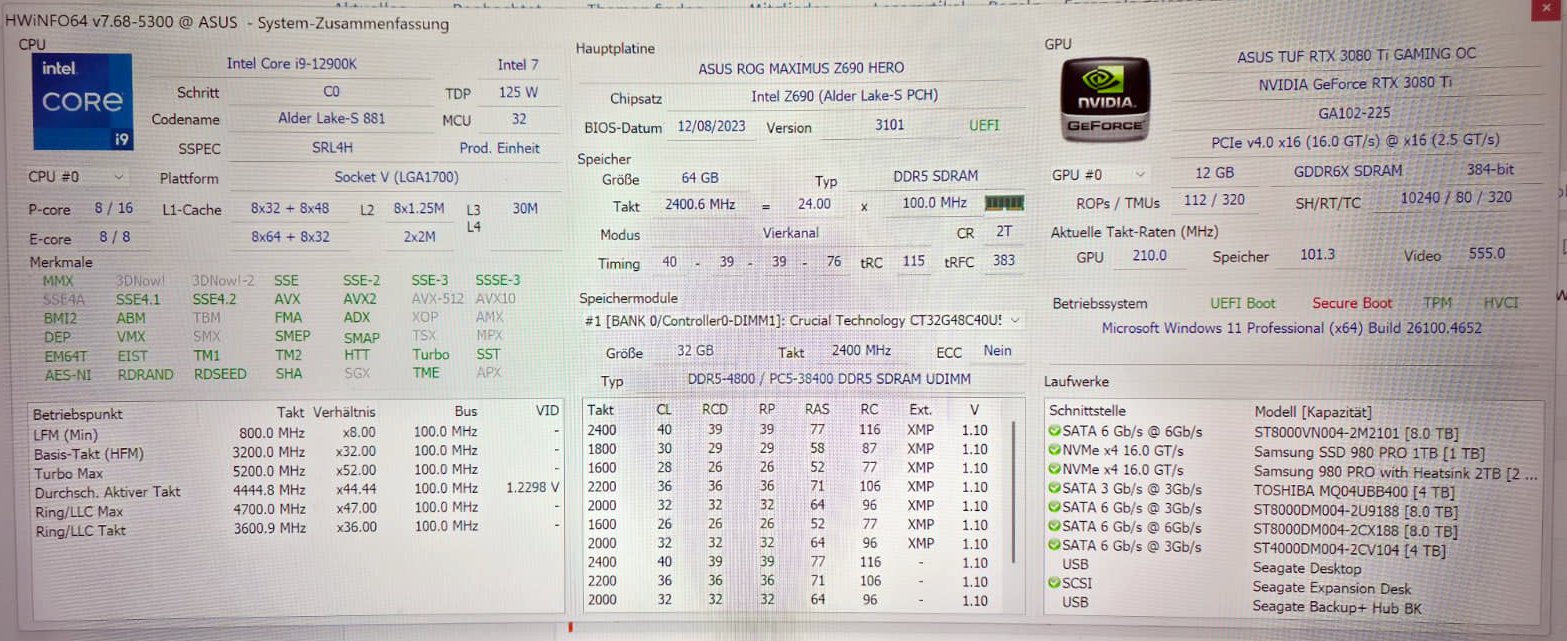Image resolution: width=1567 pixels, height=641 pixels.
Task: Click green status icon for ST8000DM004-2U9188 drive
Action: [1054, 507]
